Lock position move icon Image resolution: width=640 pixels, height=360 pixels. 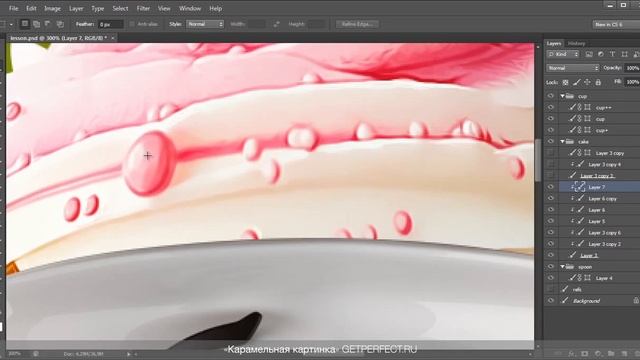(587, 82)
